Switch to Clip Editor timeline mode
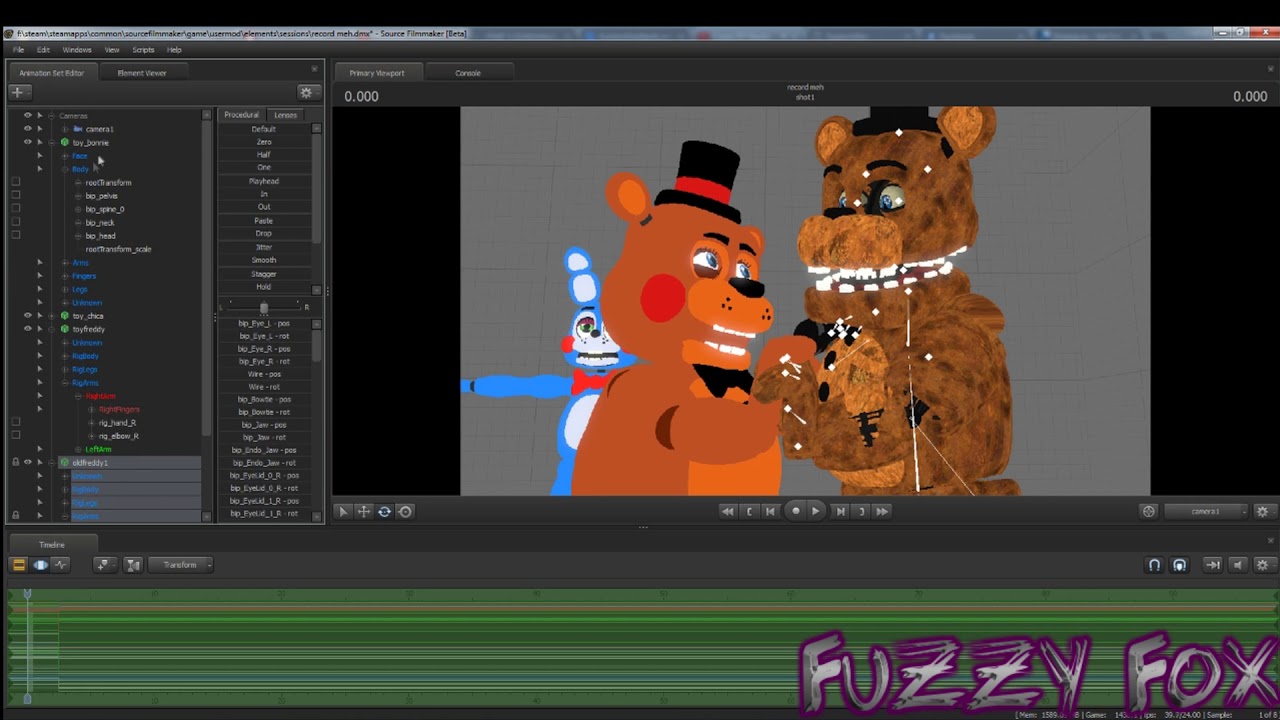Viewport: 1280px width, 720px height. 18,565
